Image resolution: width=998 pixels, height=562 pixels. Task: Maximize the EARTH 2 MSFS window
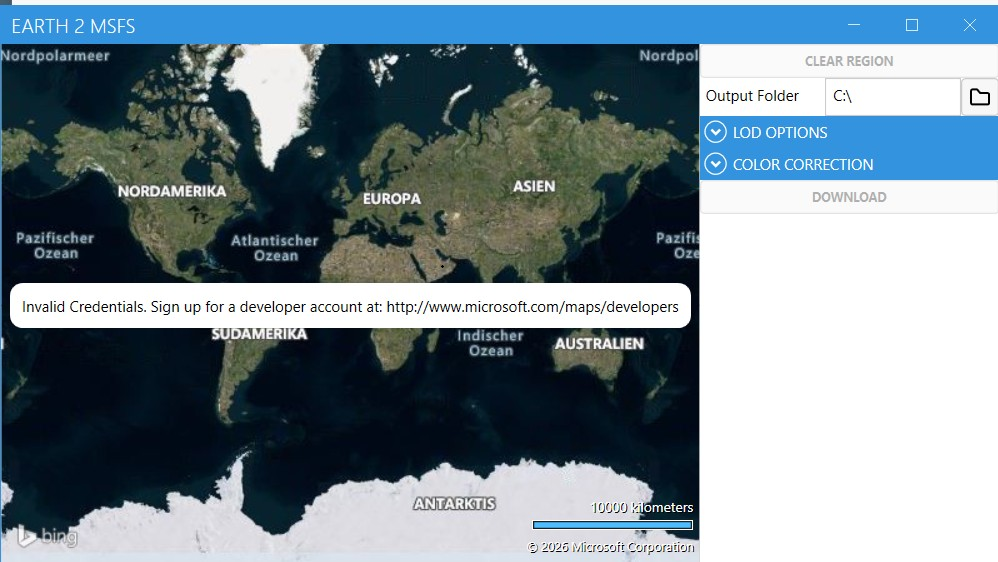coord(911,25)
